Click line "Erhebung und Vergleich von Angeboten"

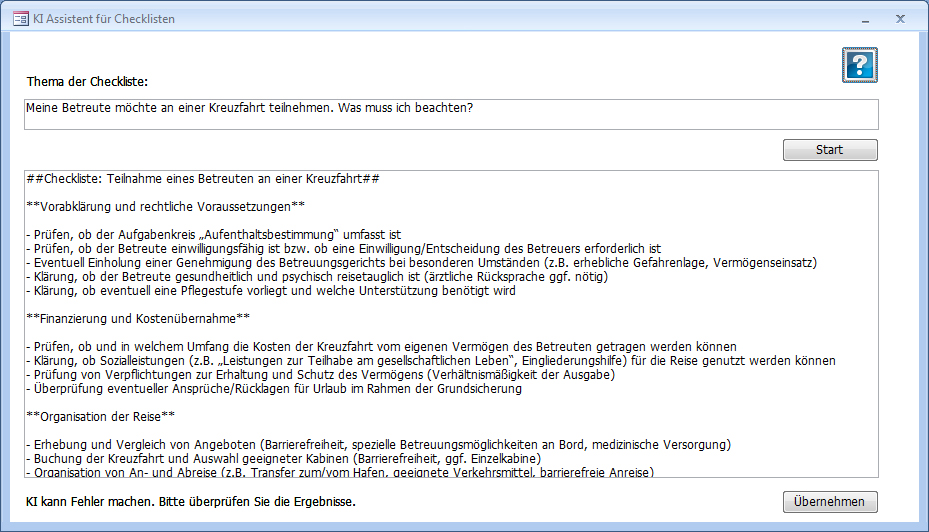coord(379,445)
